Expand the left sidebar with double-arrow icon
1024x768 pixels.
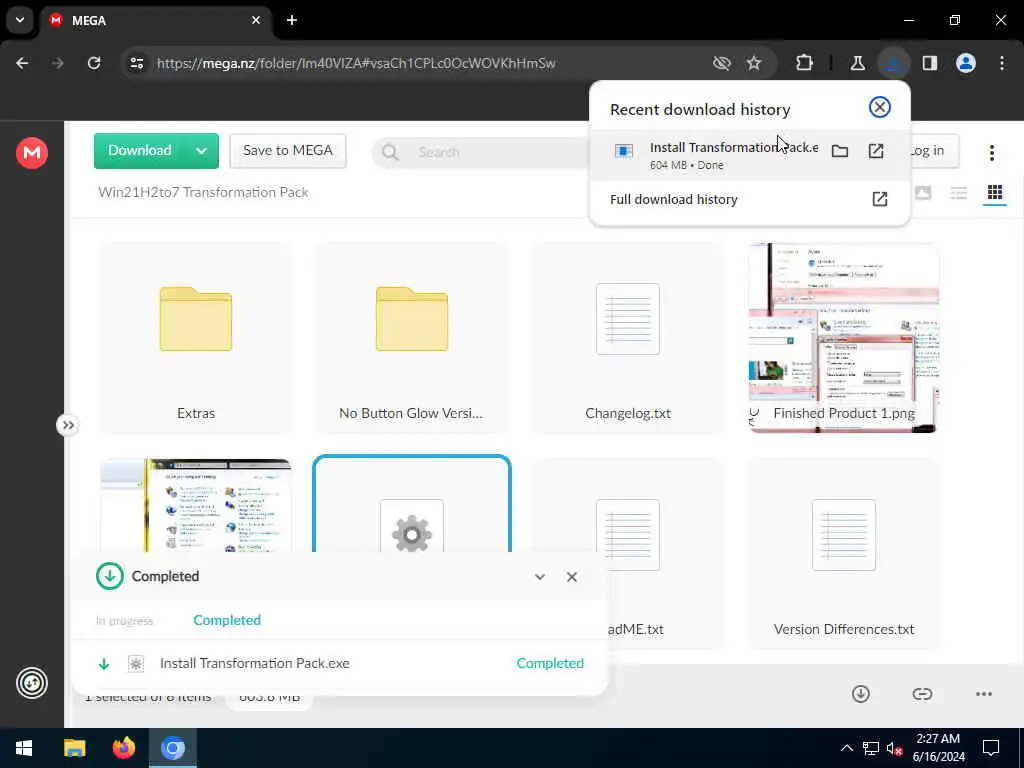coord(67,426)
